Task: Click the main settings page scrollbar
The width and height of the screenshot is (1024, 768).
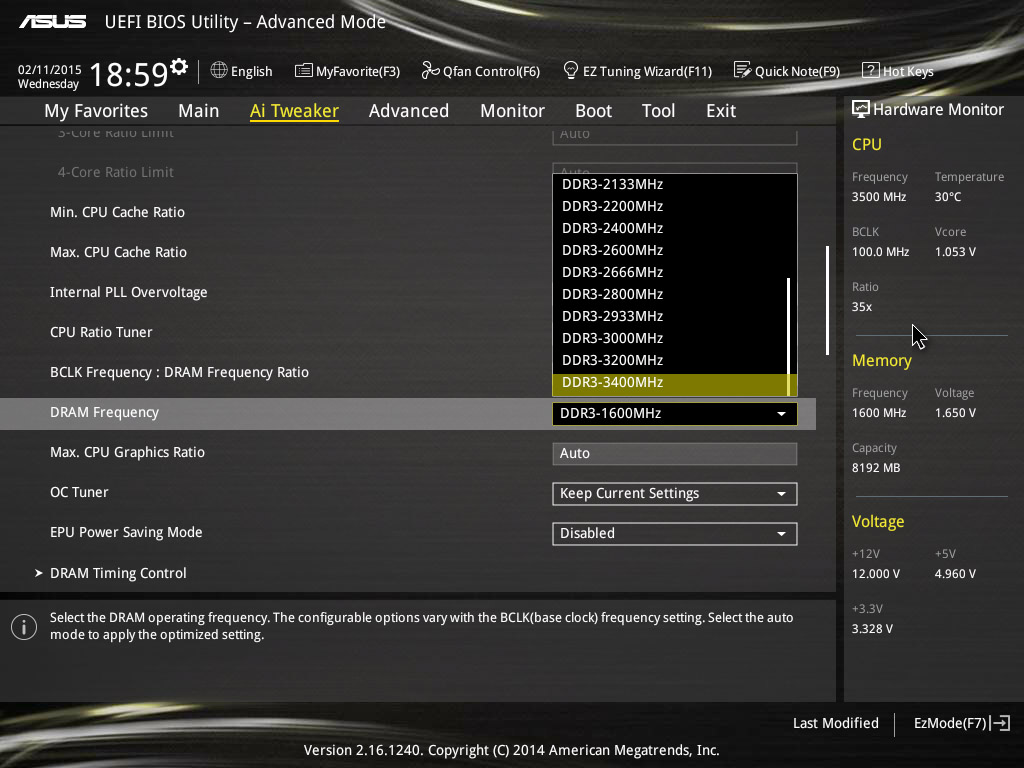Action: click(x=827, y=300)
